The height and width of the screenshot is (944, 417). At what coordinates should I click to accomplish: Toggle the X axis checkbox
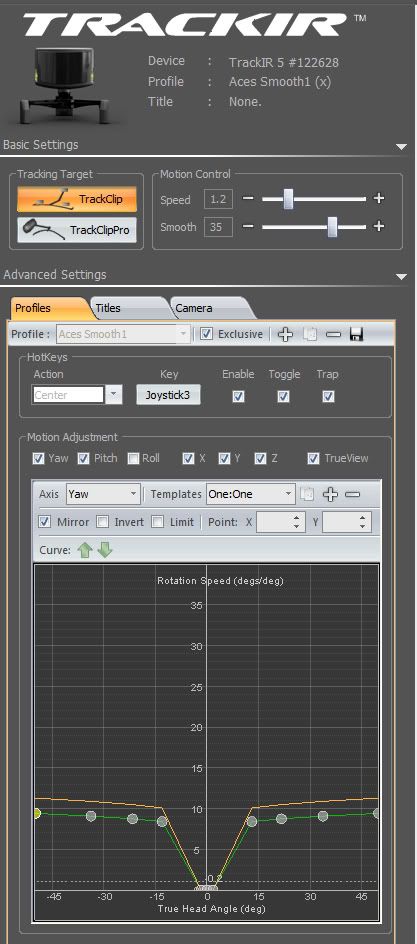(189, 459)
